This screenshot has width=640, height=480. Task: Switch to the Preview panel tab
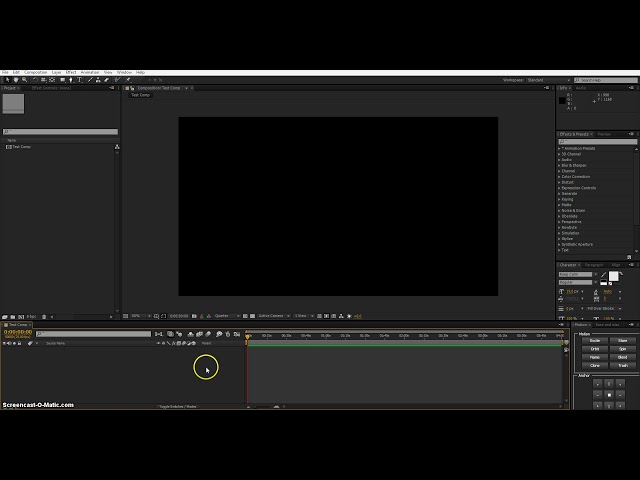(604, 134)
